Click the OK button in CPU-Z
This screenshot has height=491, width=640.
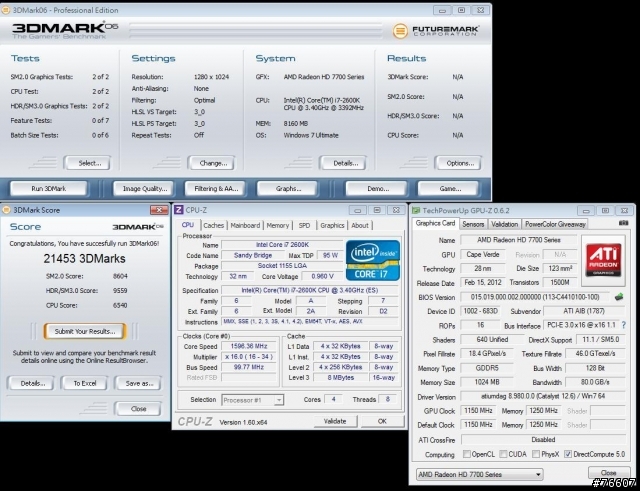click(382, 421)
